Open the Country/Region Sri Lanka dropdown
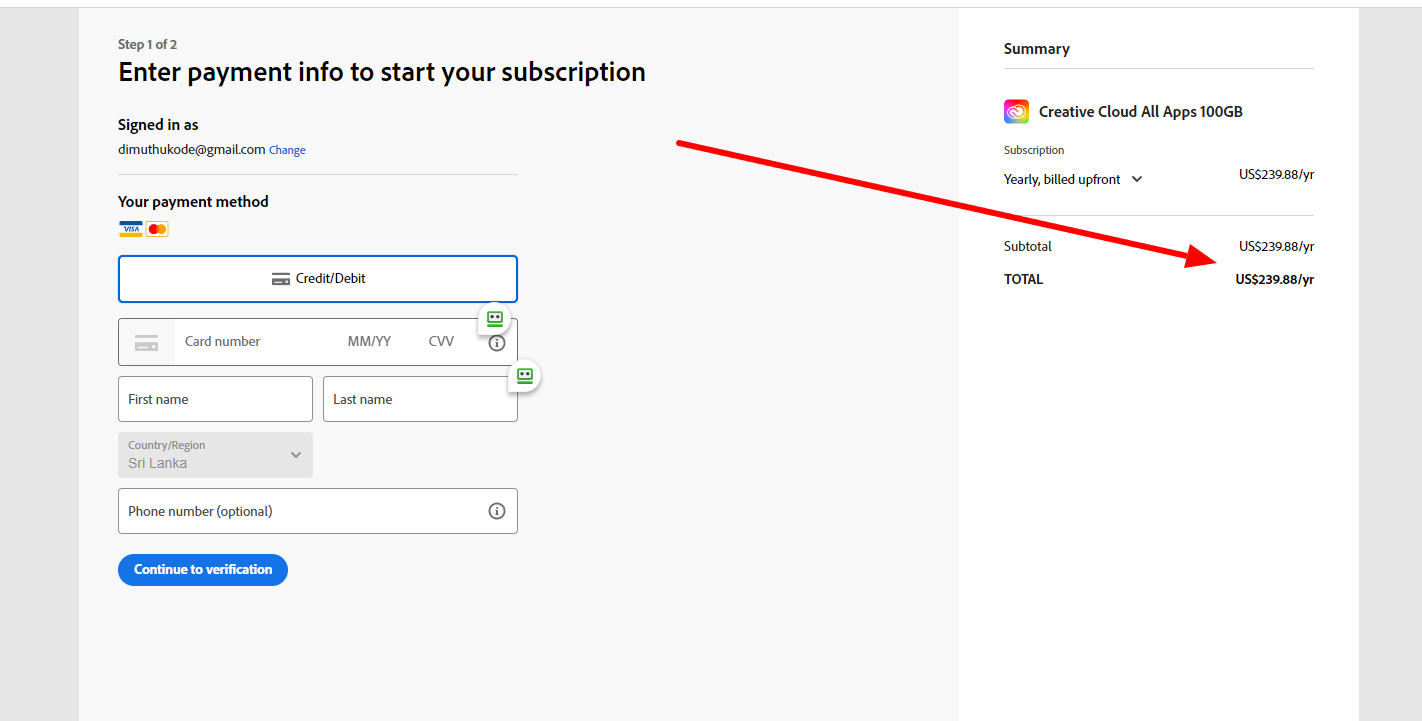This screenshot has width=1422, height=721. pyautogui.click(x=215, y=455)
